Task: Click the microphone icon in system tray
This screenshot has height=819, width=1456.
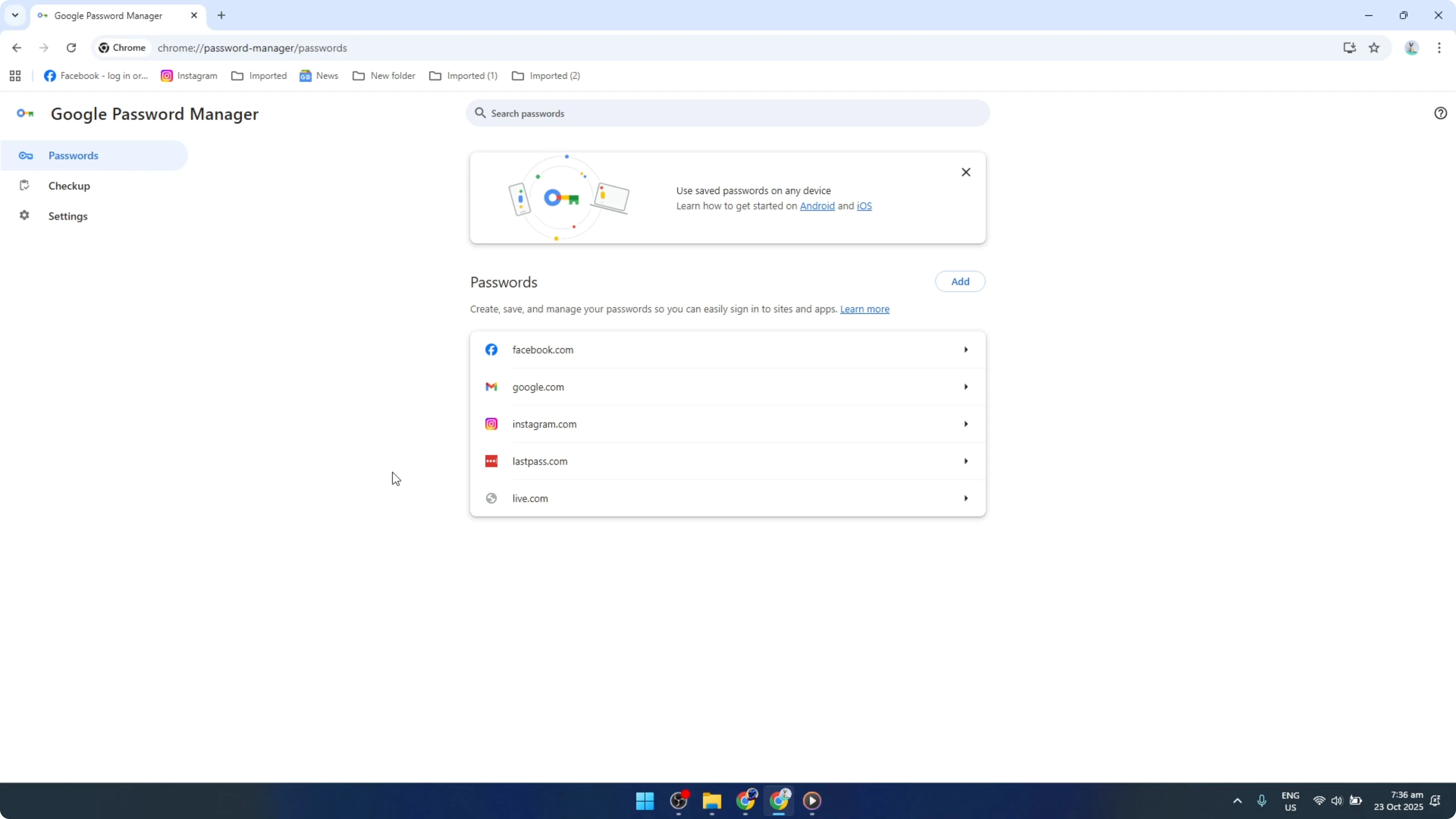Action: pyautogui.click(x=1262, y=800)
